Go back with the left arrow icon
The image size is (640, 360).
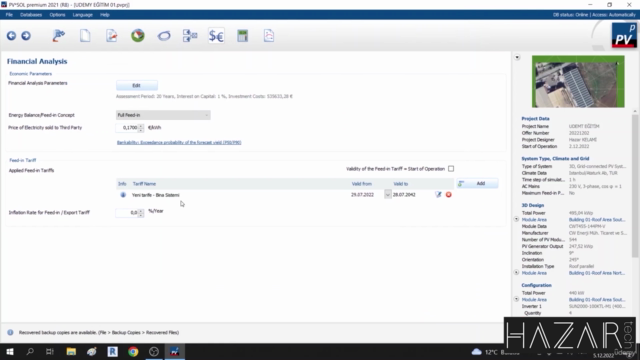point(11,36)
